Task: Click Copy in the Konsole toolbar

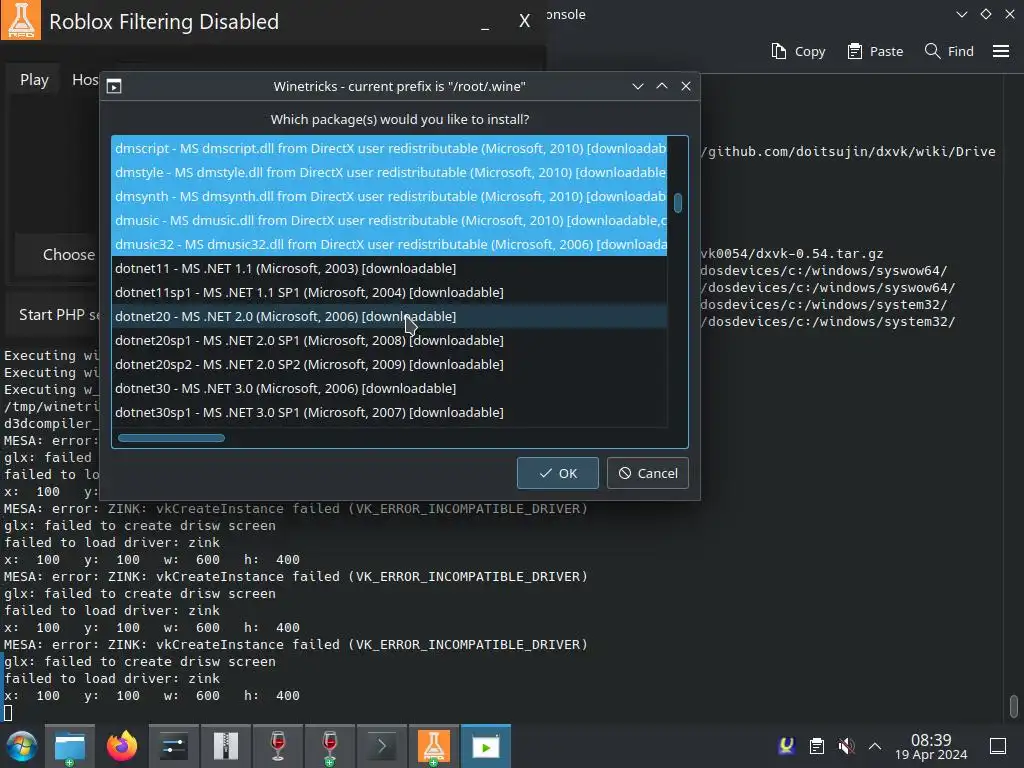Action: tap(798, 51)
